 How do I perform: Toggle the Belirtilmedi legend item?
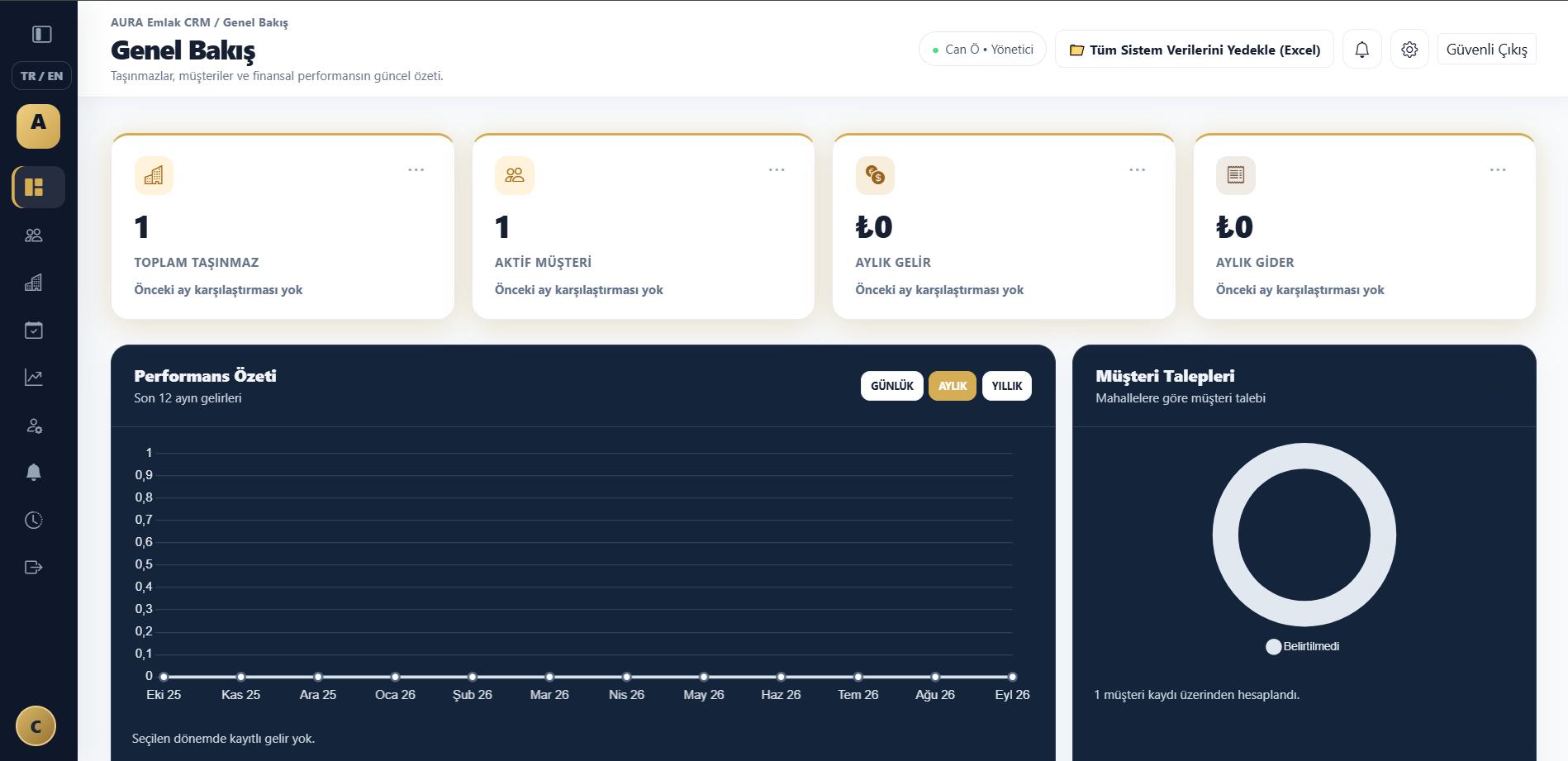point(1303,646)
